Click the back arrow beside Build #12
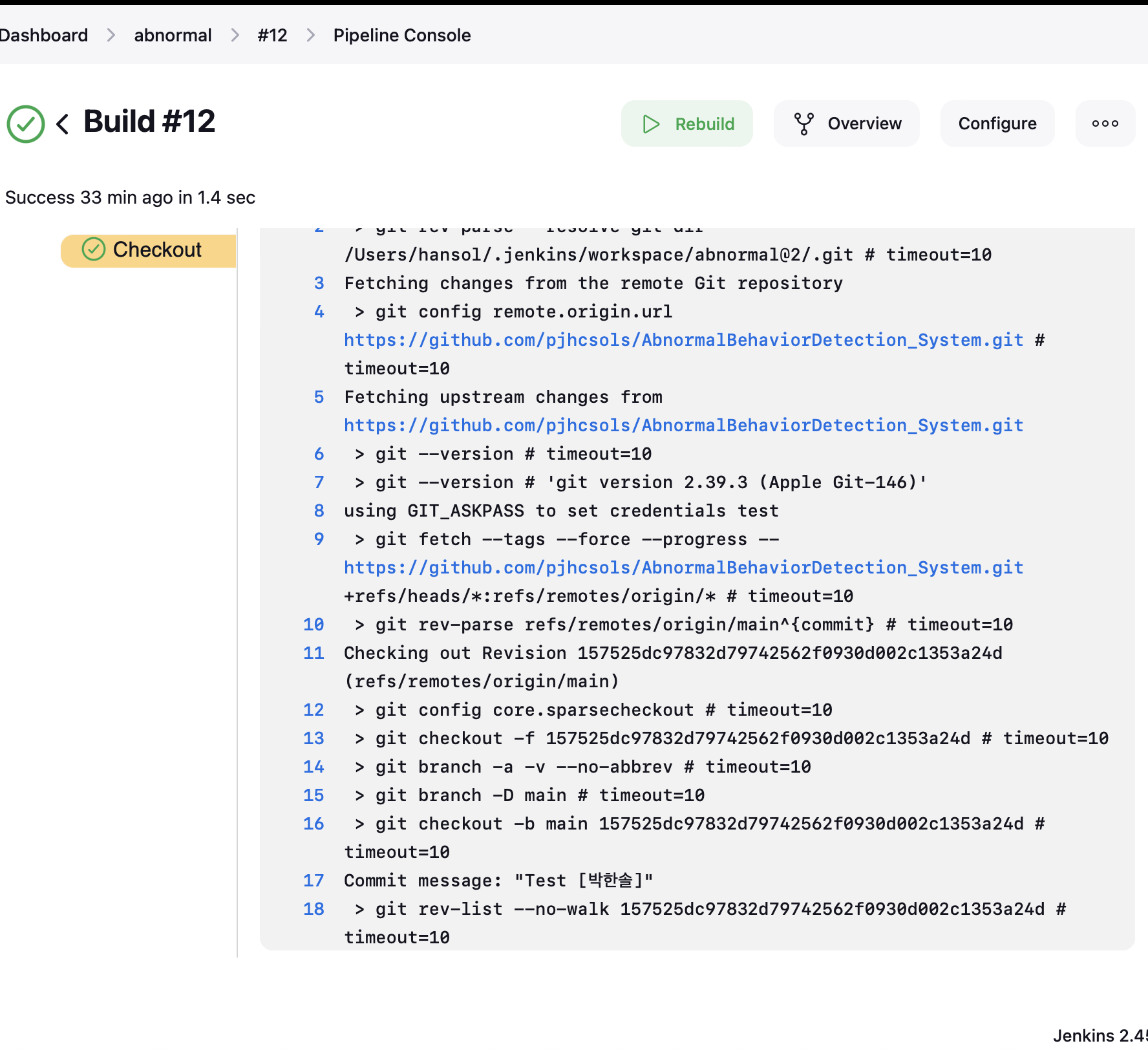Viewport: 1148px width, 1050px height. point(63,123)
